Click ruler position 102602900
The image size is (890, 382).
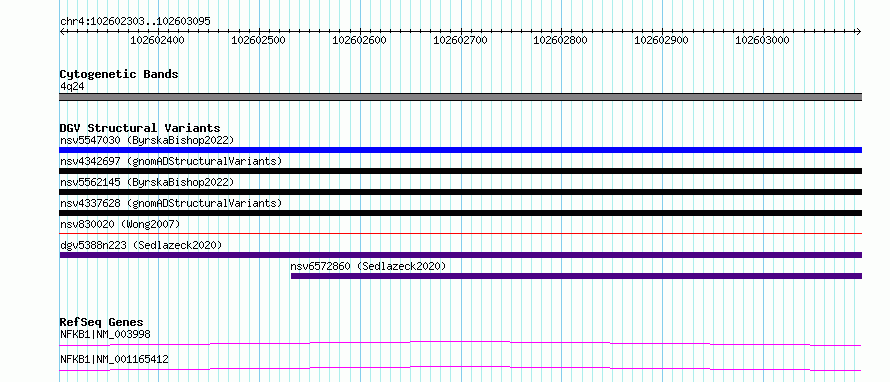point(661,40)
